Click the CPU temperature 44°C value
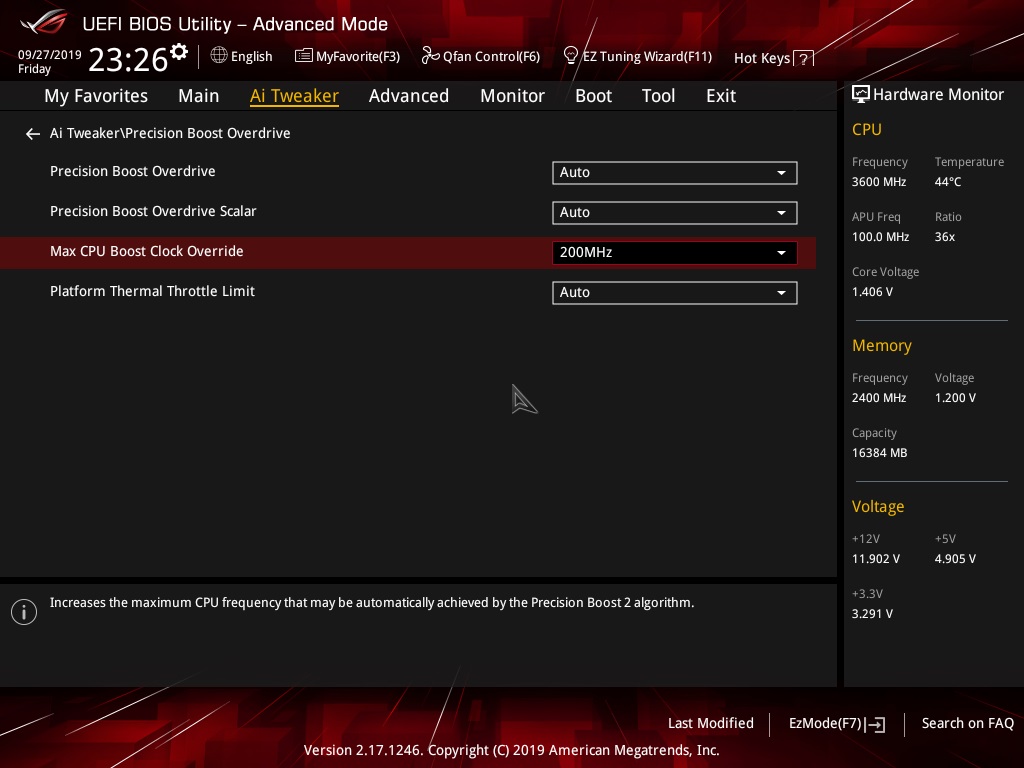The height and width of the screenshot is (768, 1024). (948, 182)
